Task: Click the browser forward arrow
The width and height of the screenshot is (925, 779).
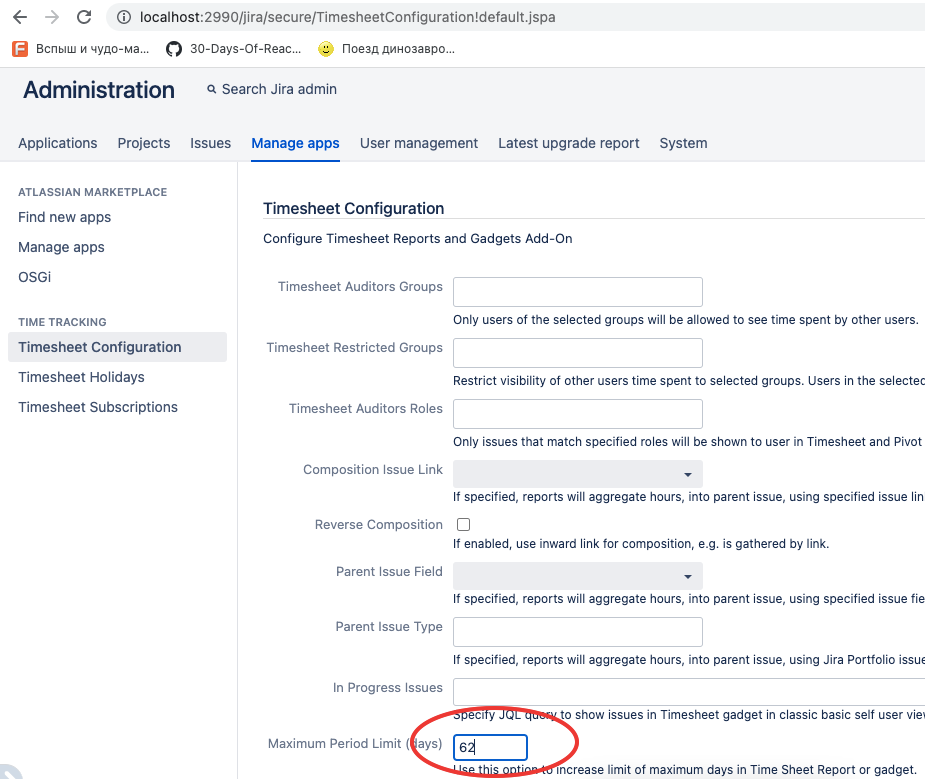Action: (x=52, y=17)
